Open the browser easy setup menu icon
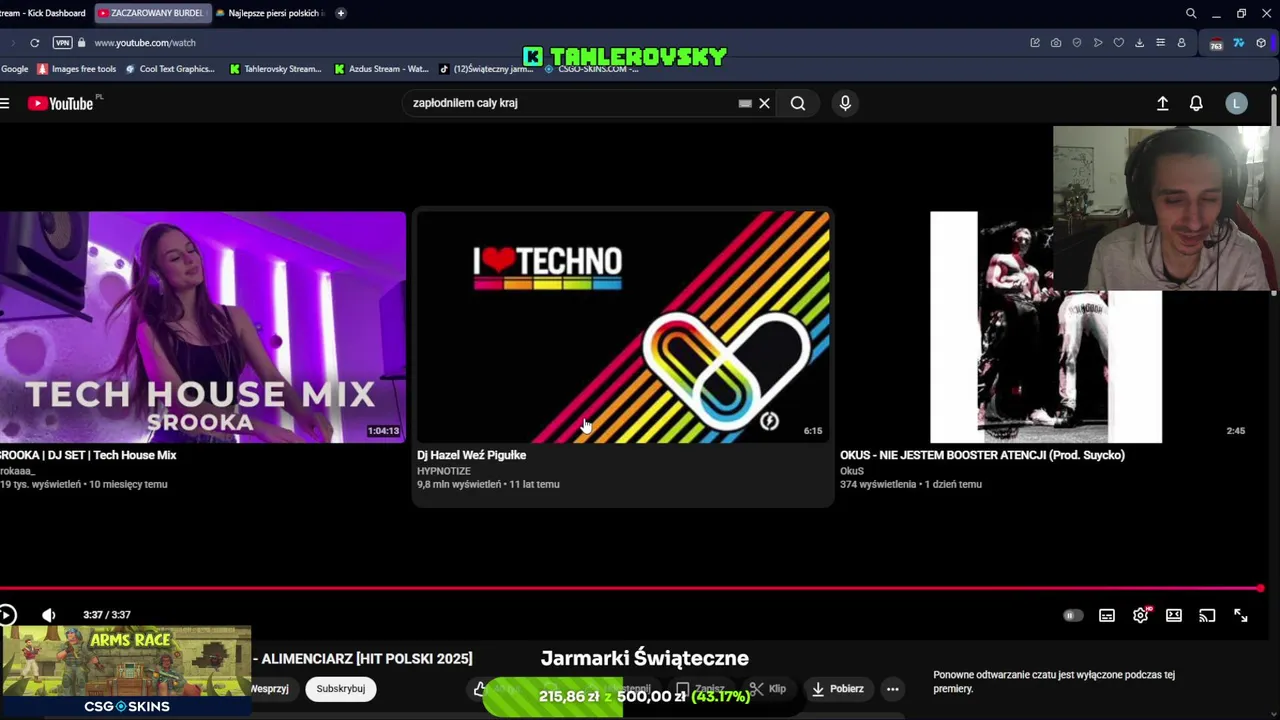Screen dimensions: 1280x720 (1160, 43)
